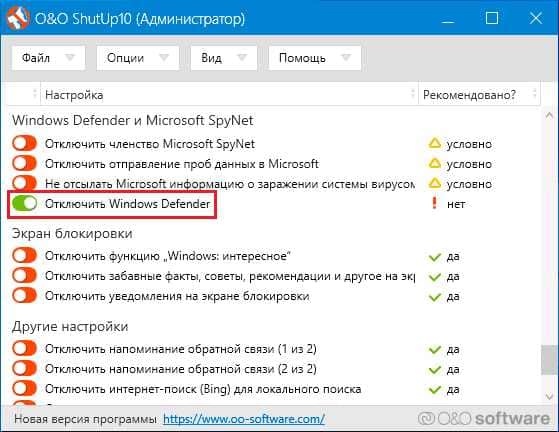Open the Файл dropdown menu

[x=48, y=58]
